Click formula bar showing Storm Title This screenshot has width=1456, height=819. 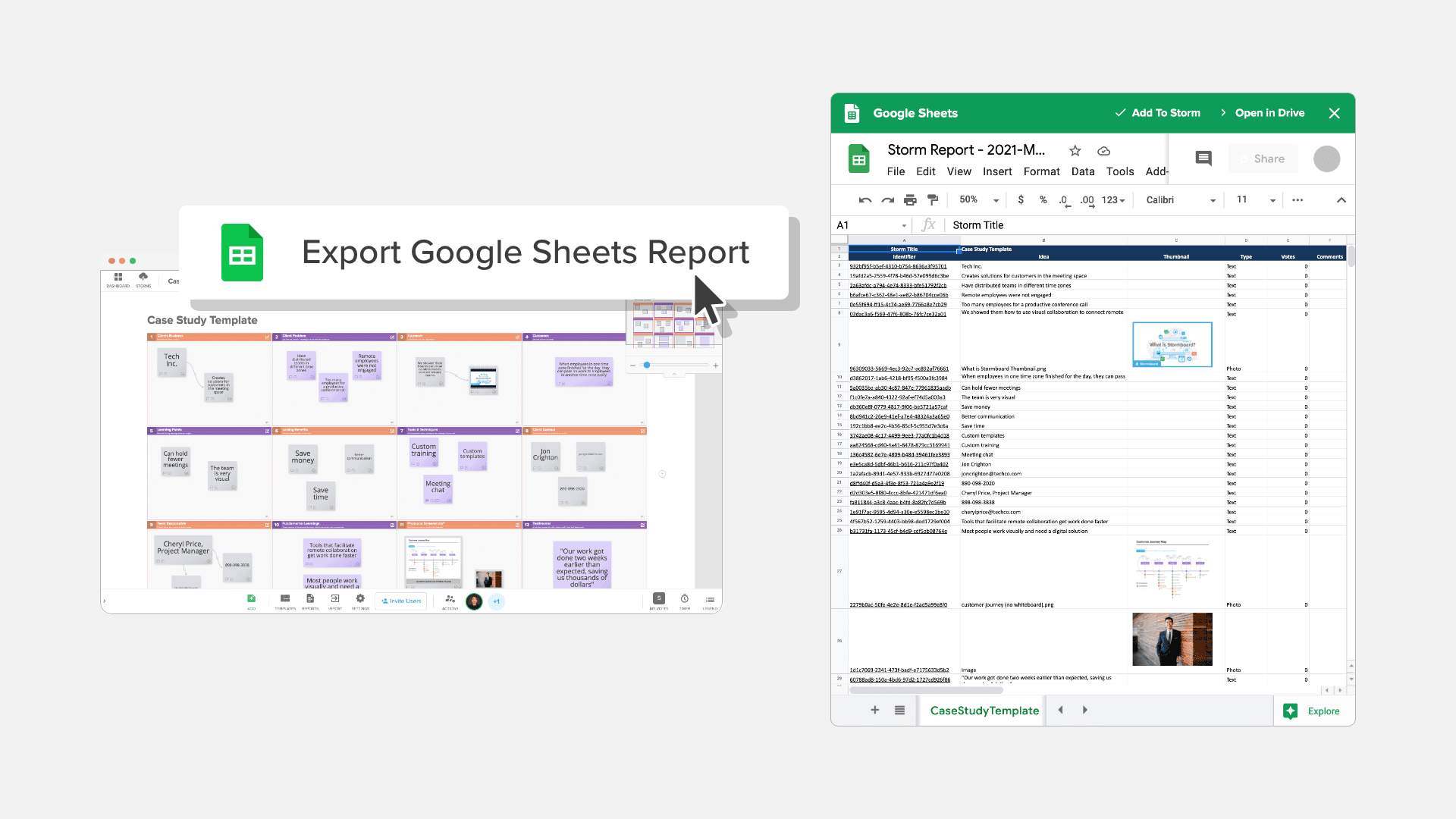1149,225
